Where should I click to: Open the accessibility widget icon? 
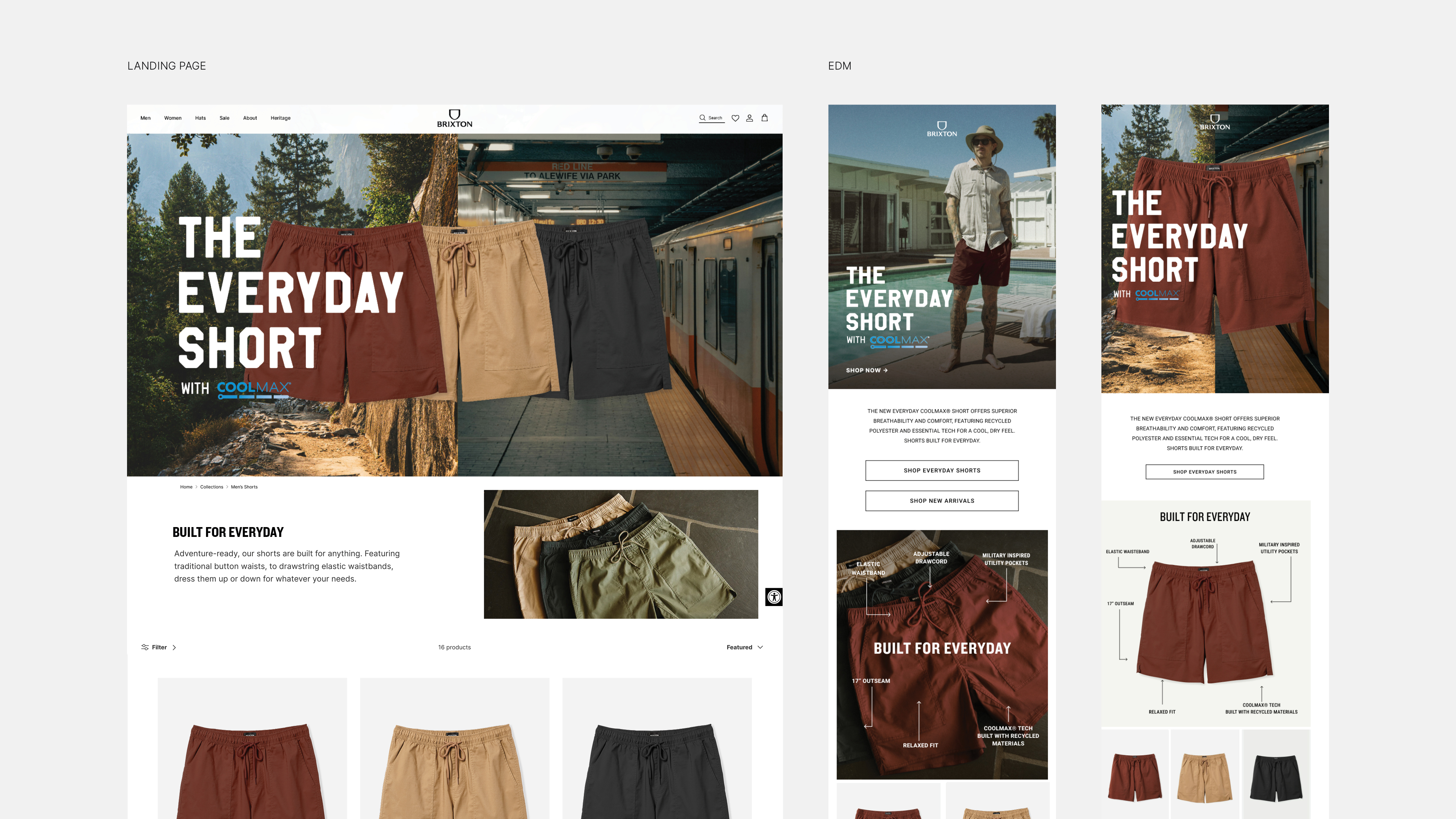[x=774, y=597]
